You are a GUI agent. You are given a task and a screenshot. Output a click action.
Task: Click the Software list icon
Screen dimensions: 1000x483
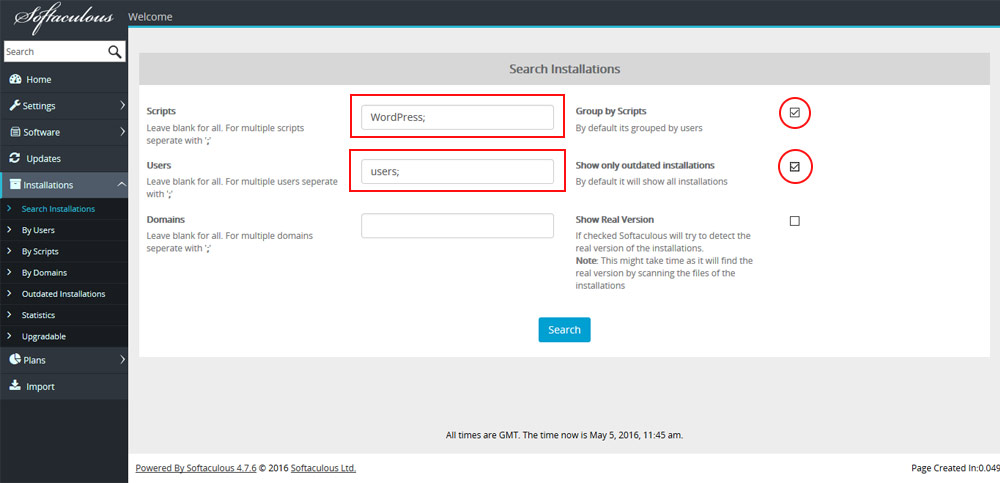pos(17,132)
